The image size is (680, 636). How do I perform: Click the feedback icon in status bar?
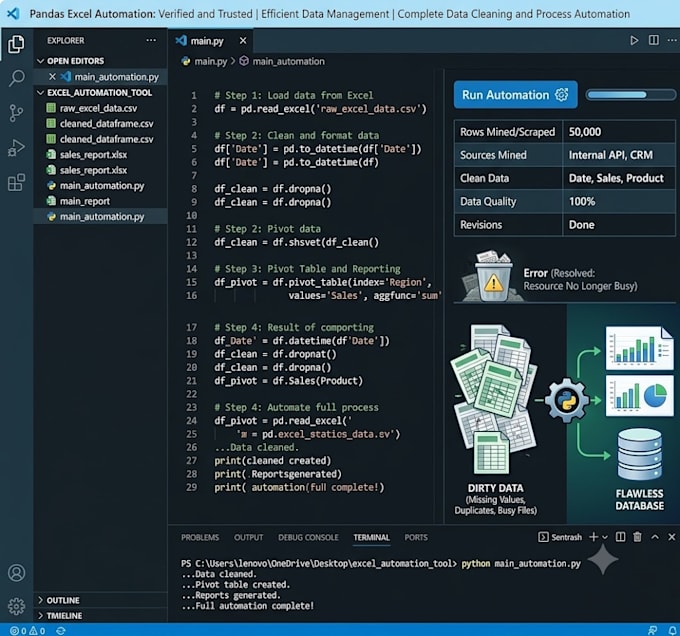[652, 631]
